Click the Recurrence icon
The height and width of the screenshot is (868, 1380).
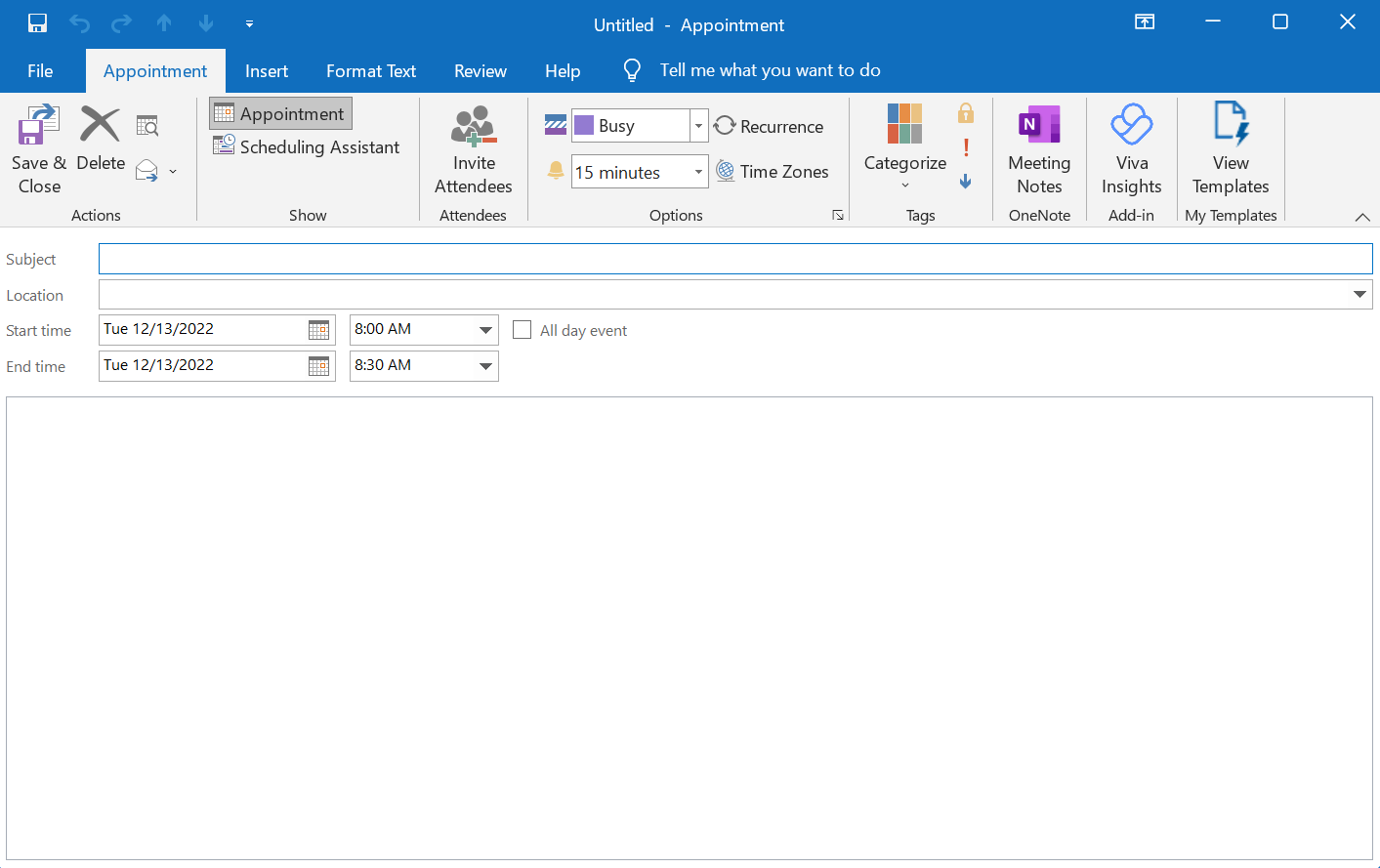tap(725, 126)
